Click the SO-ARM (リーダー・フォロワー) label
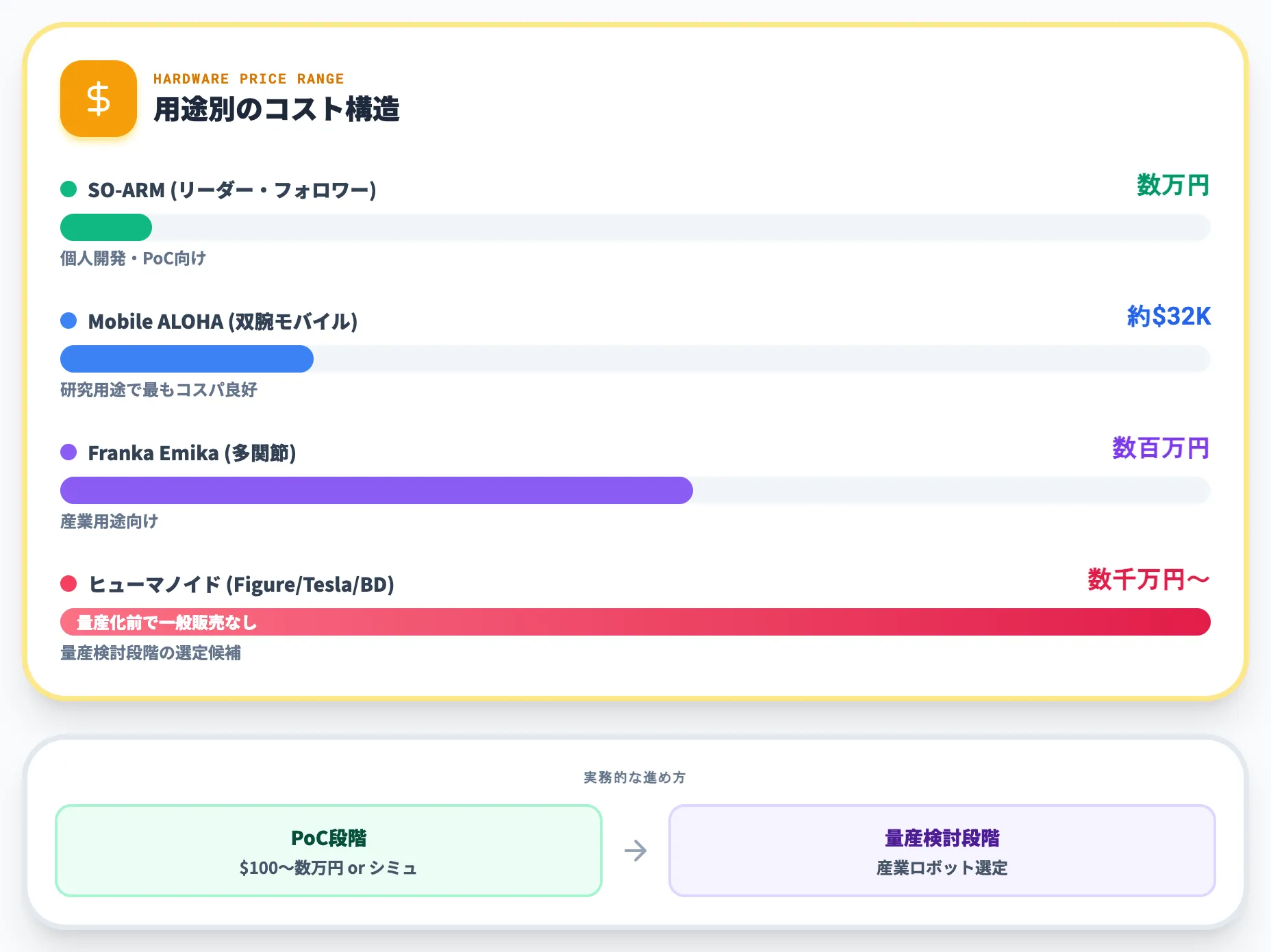This screenshot has height=952, width=1271. [232, 190]
